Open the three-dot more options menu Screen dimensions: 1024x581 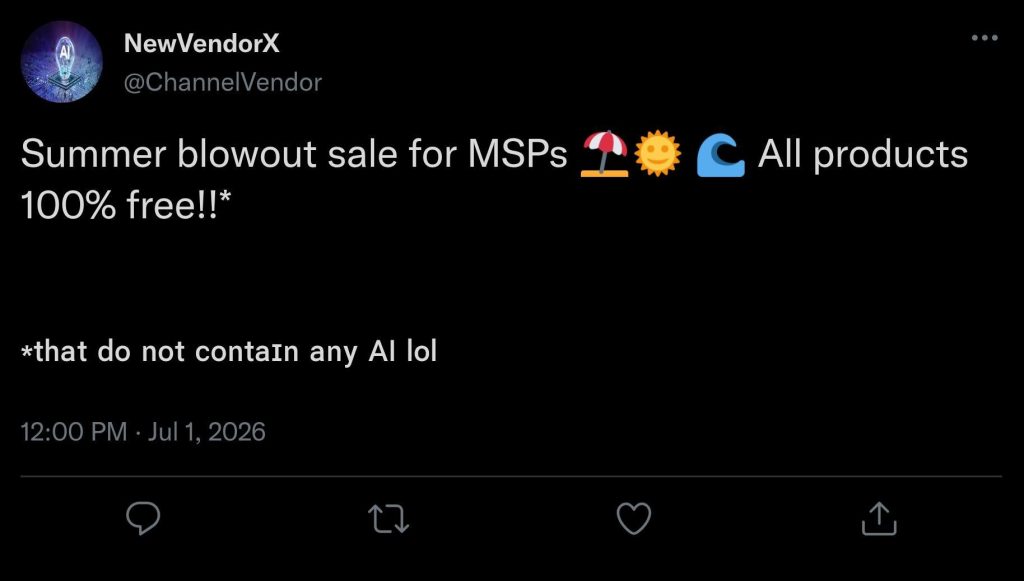(x=985, y=38)
